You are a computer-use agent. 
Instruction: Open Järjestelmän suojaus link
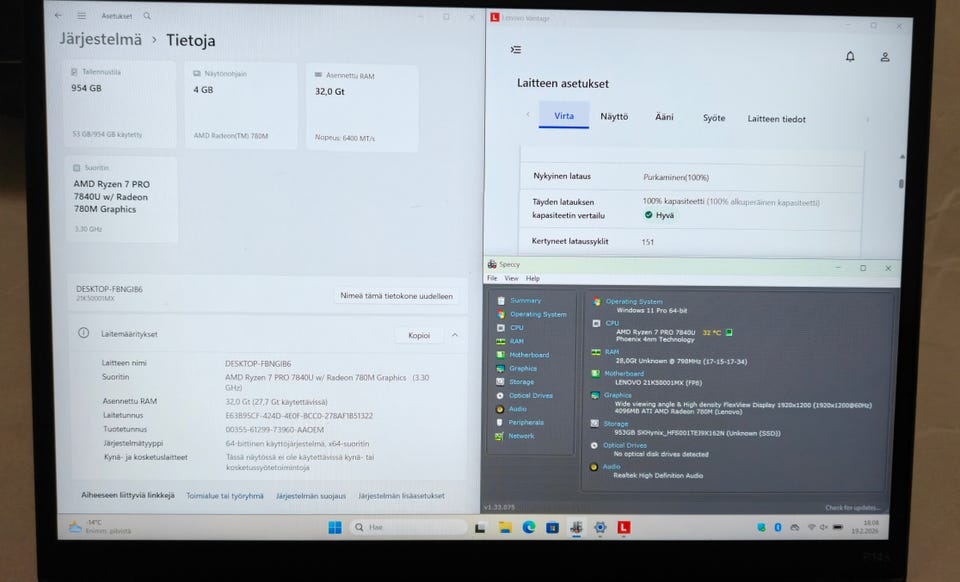tap(311, 496)
